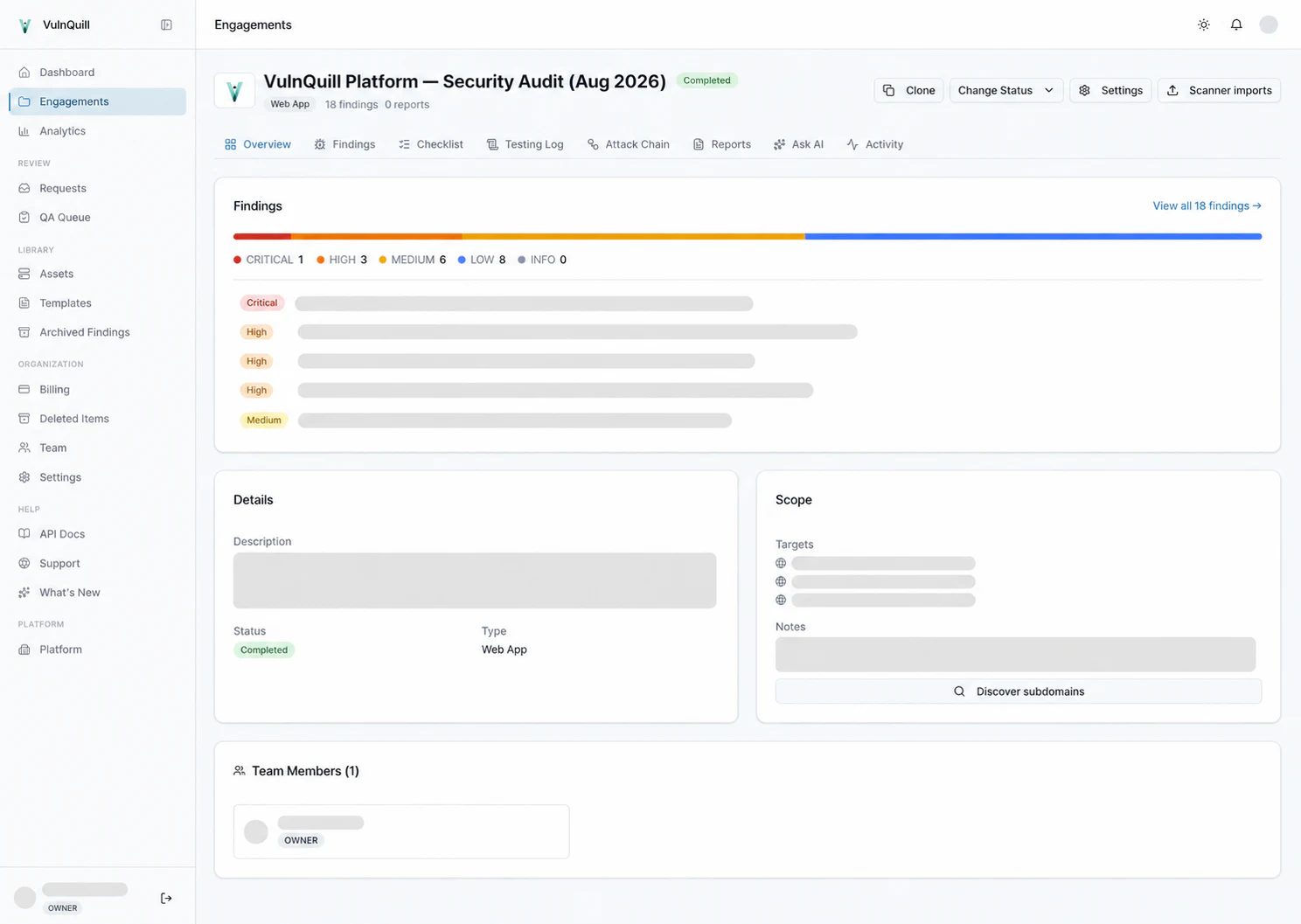
Task: Click the blue Low segment of severity bar
Action: tap(1033, 237)
